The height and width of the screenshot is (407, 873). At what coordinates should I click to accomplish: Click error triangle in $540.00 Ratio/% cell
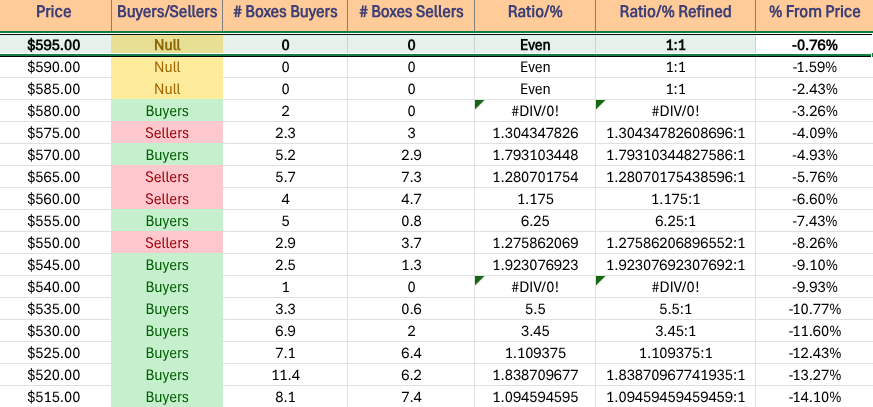479,282
